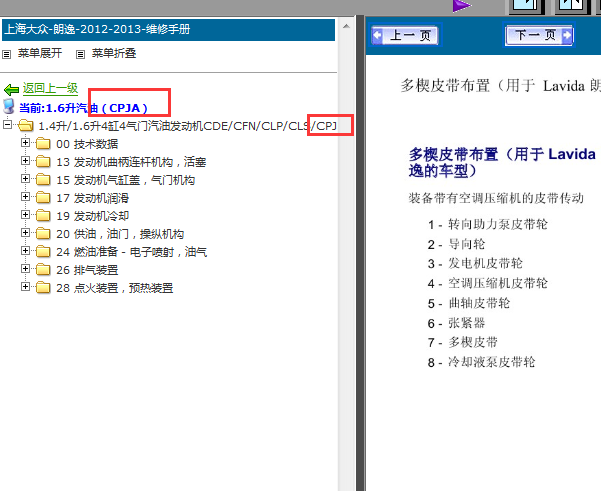Expand the 00 技术数据 folder
Screen dimensions: 601x491
click(25, 143)
